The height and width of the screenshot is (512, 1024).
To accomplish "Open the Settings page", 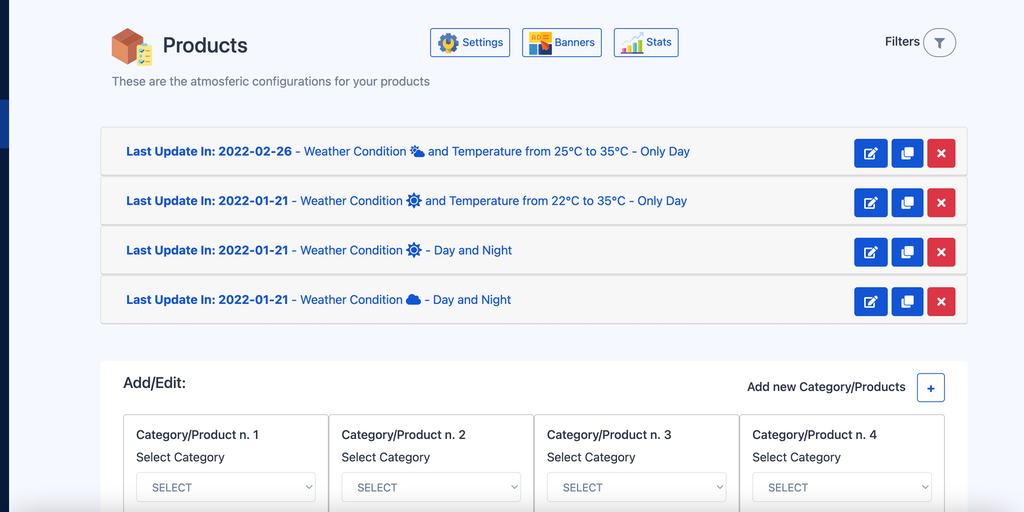I will coord(470,43).
